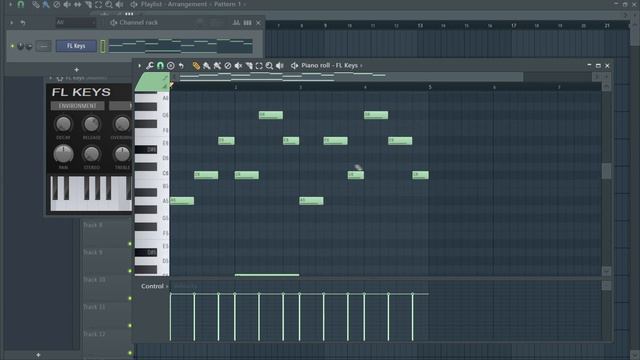Select the Draw pencil tool in Piano roll
Image resolution: width=640 pixels, height=360 pixels.
(196, 66)
